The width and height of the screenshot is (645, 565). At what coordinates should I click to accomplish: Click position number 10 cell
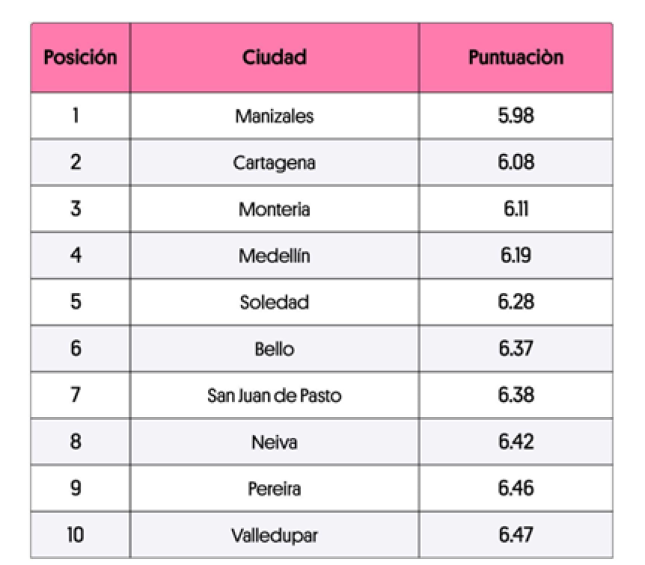point(76,535)
